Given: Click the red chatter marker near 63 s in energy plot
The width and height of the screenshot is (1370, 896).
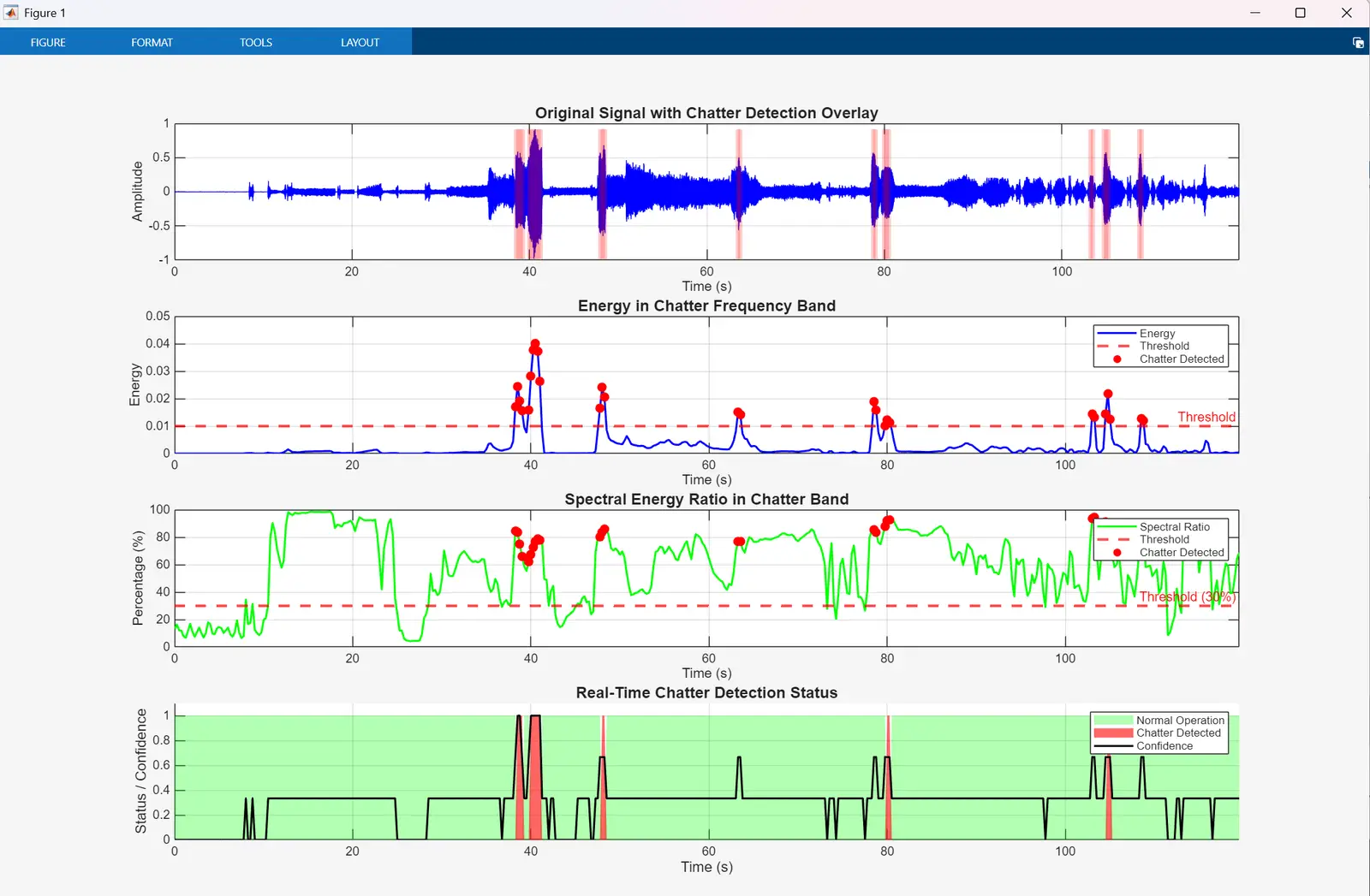Looking at the screenshot, I should pyautogui.click(x=739, y=413).
